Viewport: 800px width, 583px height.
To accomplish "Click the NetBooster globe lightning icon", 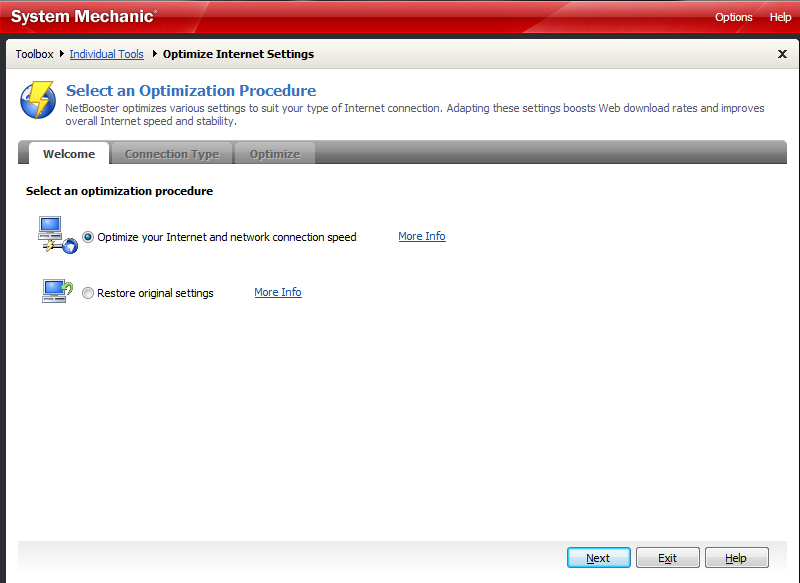I will click(x=38, y=100).
